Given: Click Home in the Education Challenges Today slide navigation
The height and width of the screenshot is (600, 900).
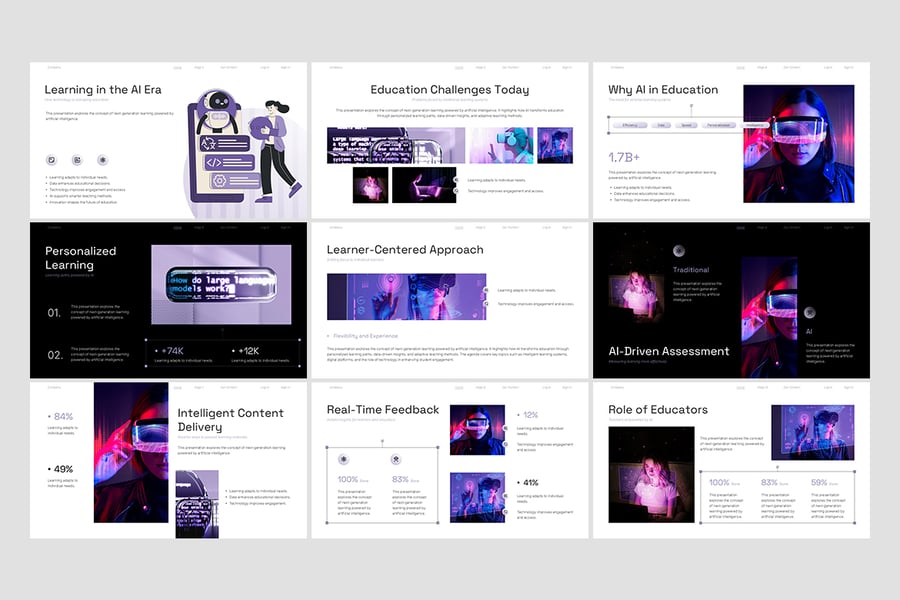Looking at the screenshot, I should [x=461, y=68].
